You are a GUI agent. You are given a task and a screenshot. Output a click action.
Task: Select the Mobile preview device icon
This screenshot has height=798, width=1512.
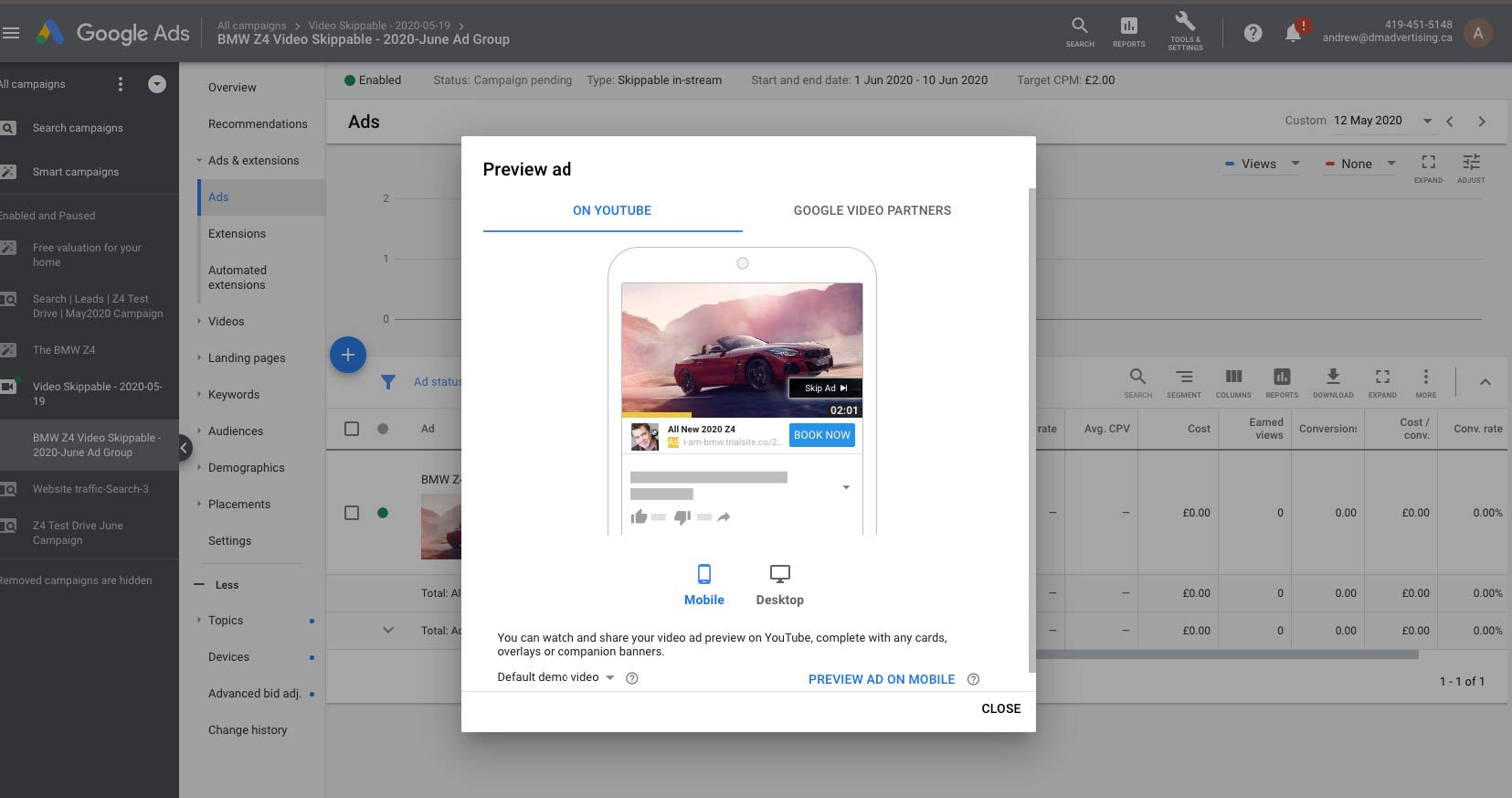click(x=704, y=585)
